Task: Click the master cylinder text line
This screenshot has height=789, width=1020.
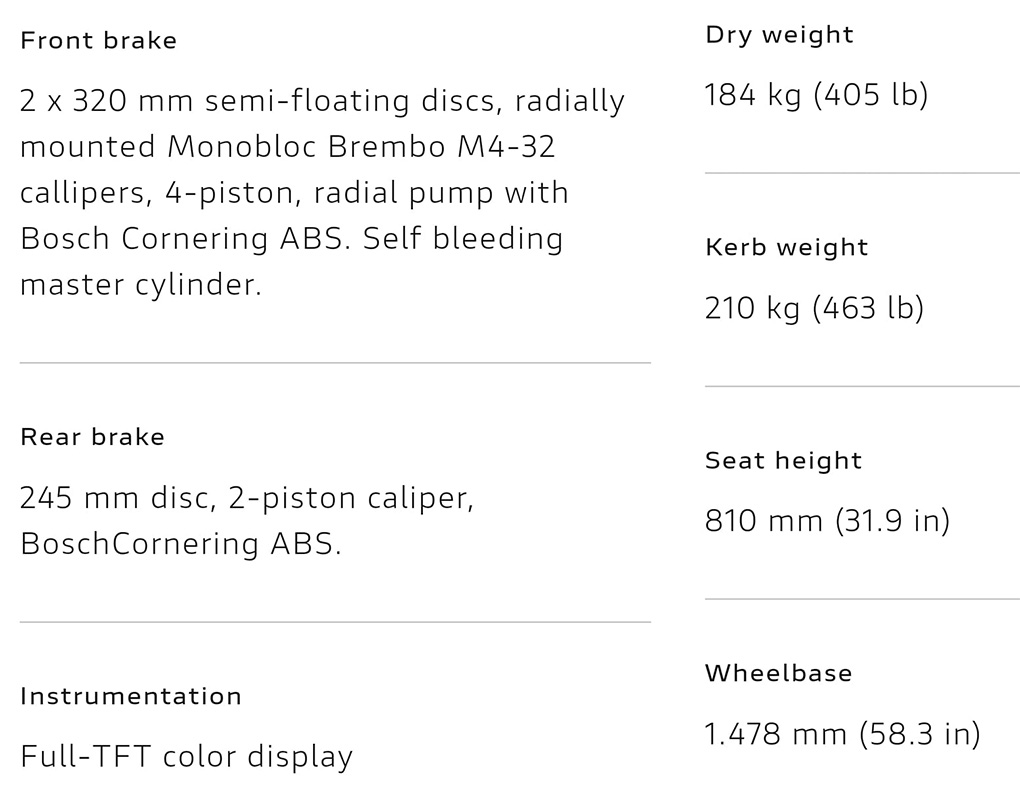Action: 140,285
